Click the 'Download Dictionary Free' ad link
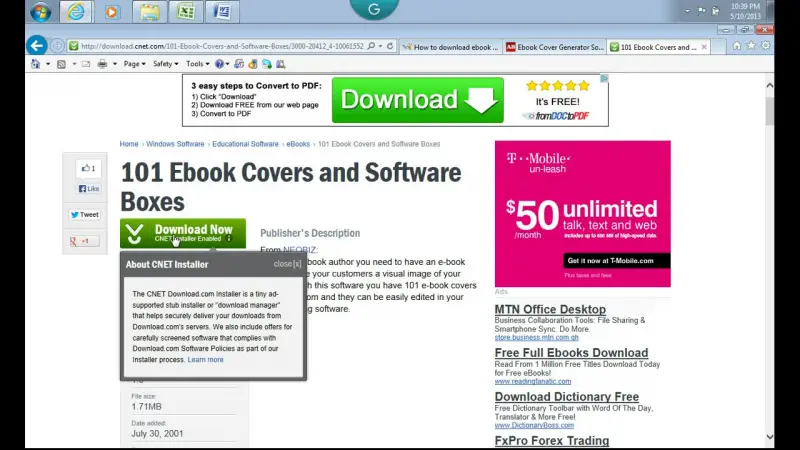800x450 pixels. (x=566, y=396)
